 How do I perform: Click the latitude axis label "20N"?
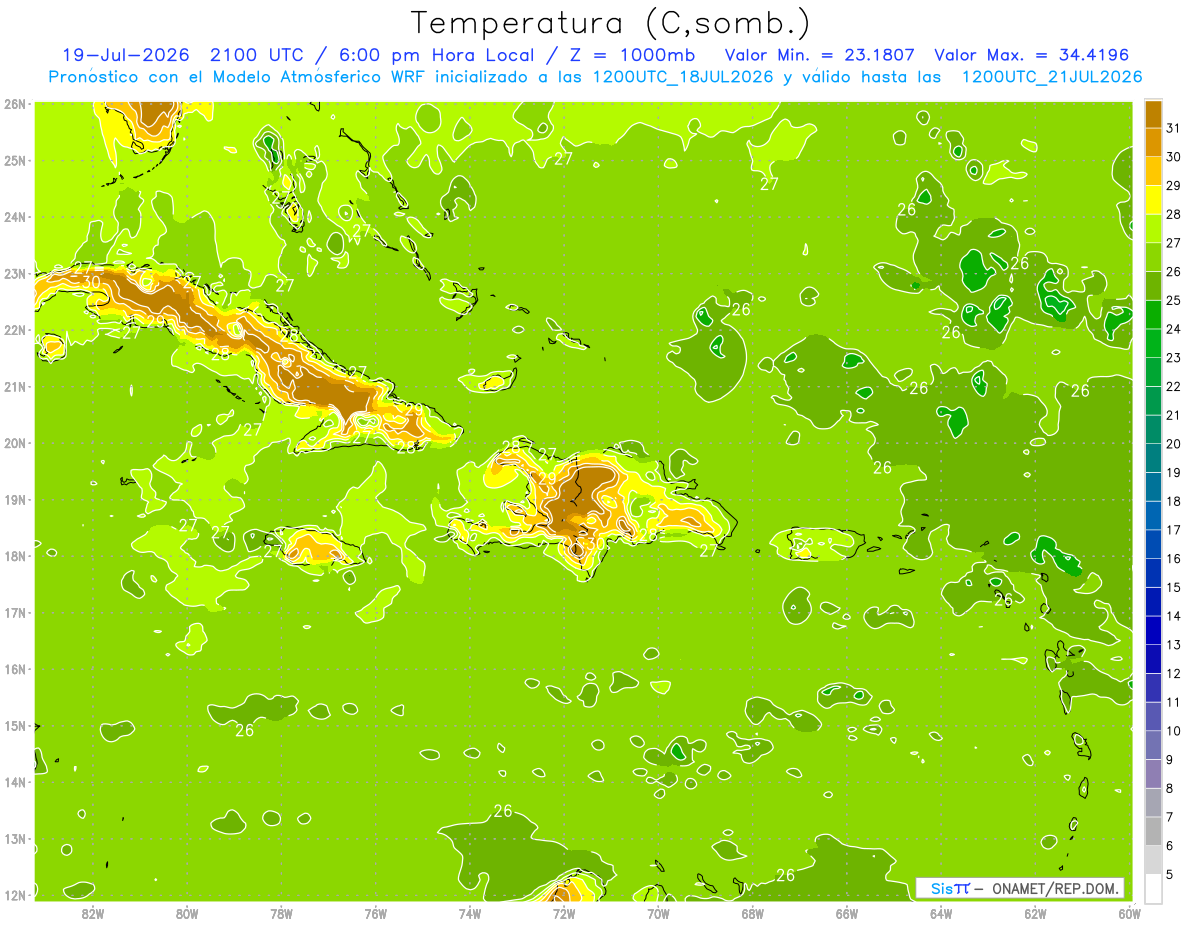15,443
